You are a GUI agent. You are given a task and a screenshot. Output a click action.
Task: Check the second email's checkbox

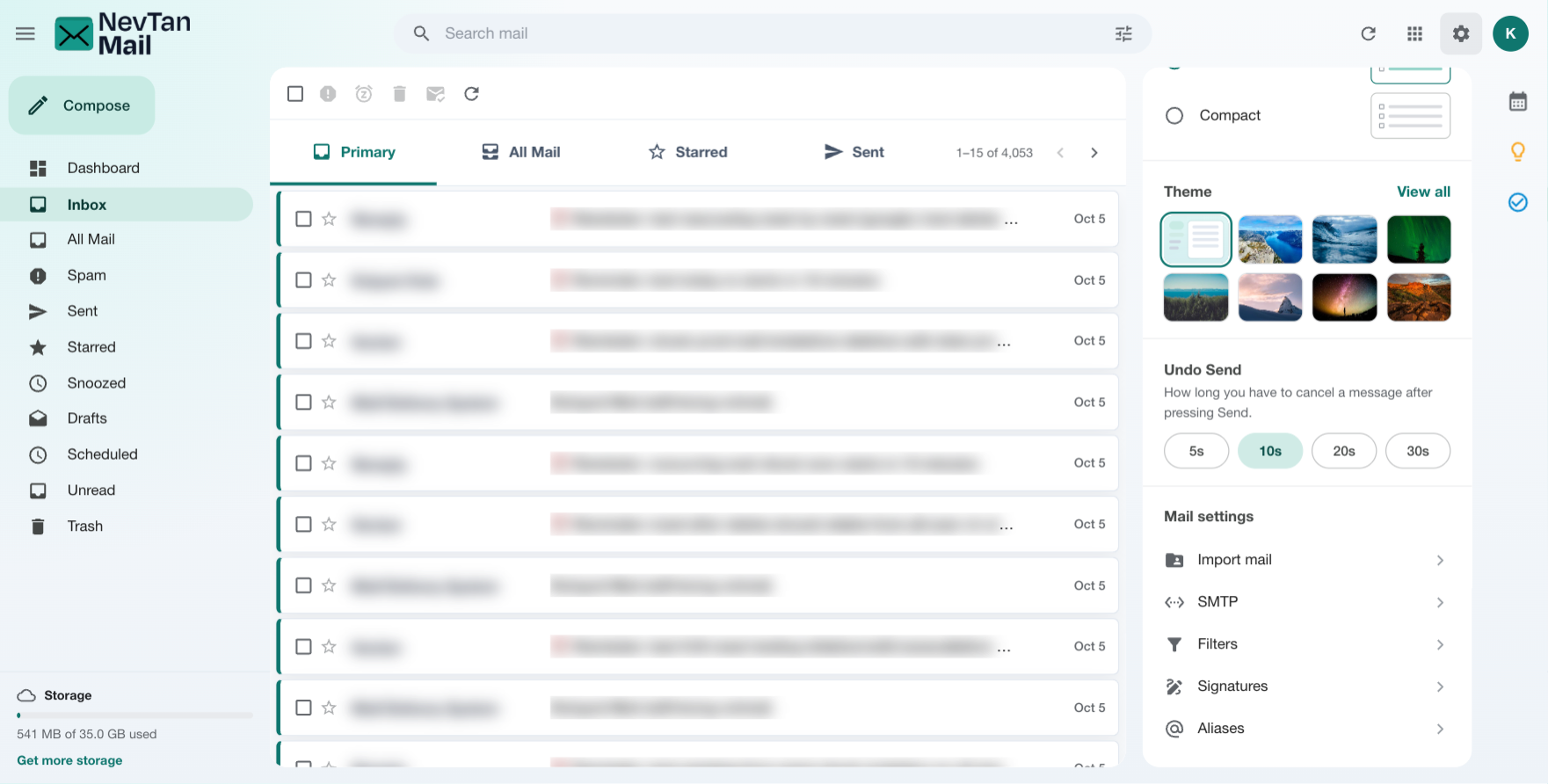(x=303, y=279)
